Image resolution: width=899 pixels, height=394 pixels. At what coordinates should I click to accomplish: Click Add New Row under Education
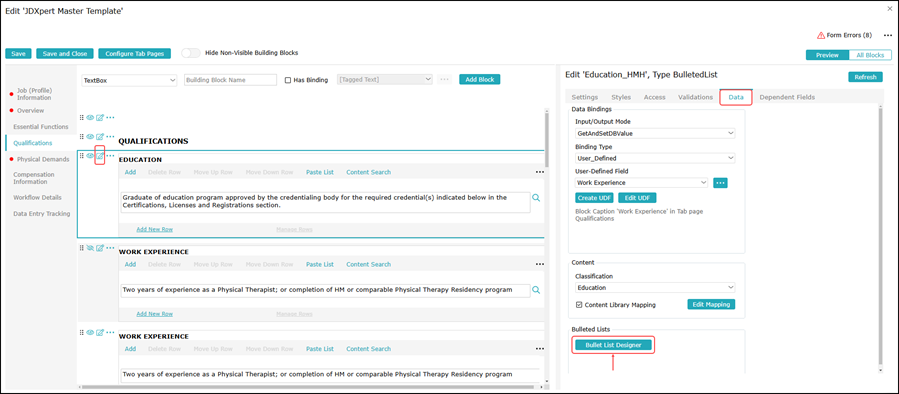coord(154,229)
